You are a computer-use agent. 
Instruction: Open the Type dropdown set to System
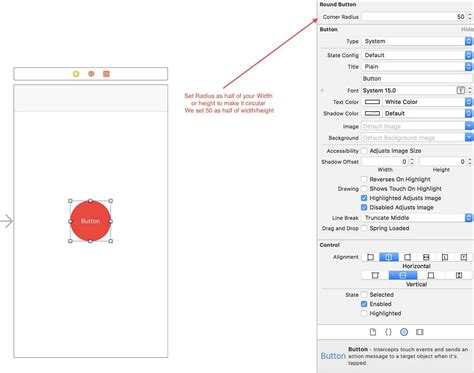(x=417, y=41)
